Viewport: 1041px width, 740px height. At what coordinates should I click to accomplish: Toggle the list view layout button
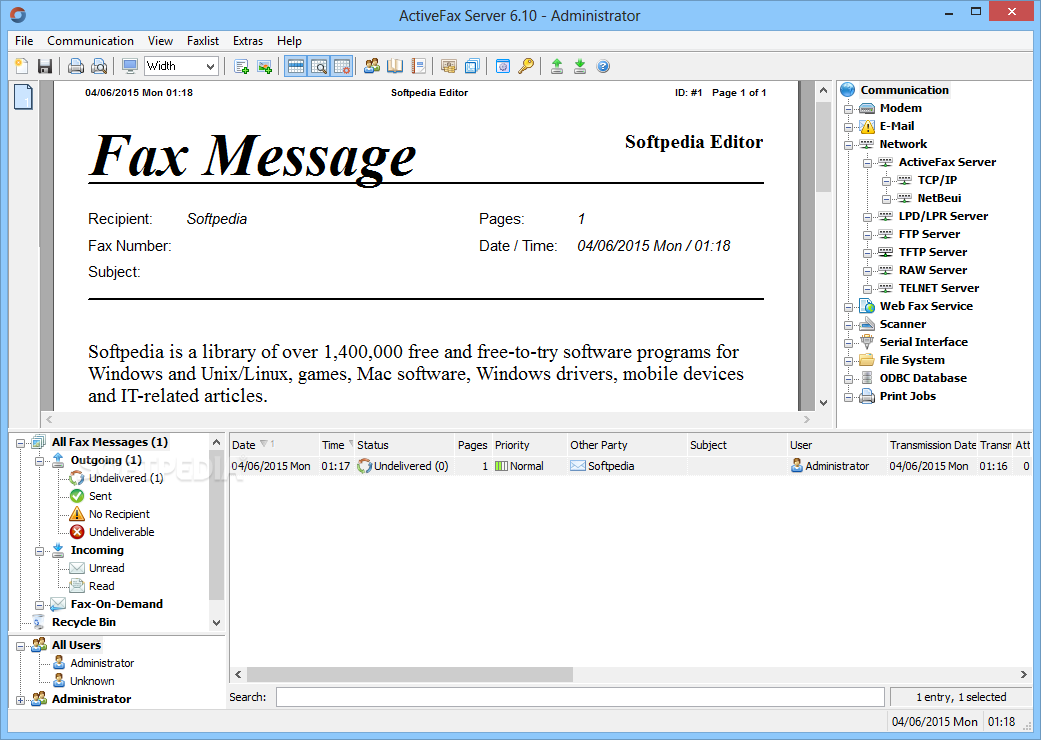point(296,66)
